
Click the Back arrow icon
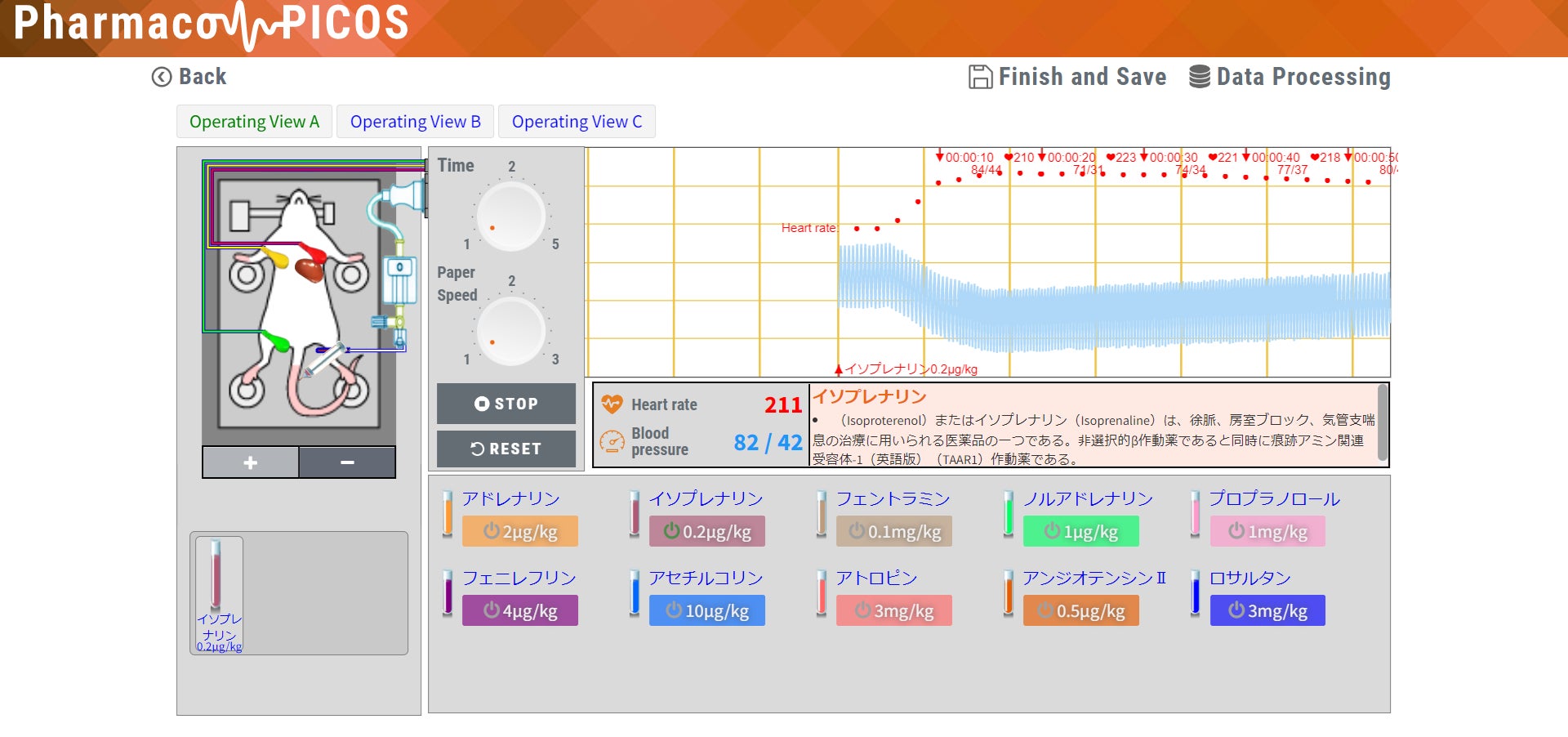[162, 77]
